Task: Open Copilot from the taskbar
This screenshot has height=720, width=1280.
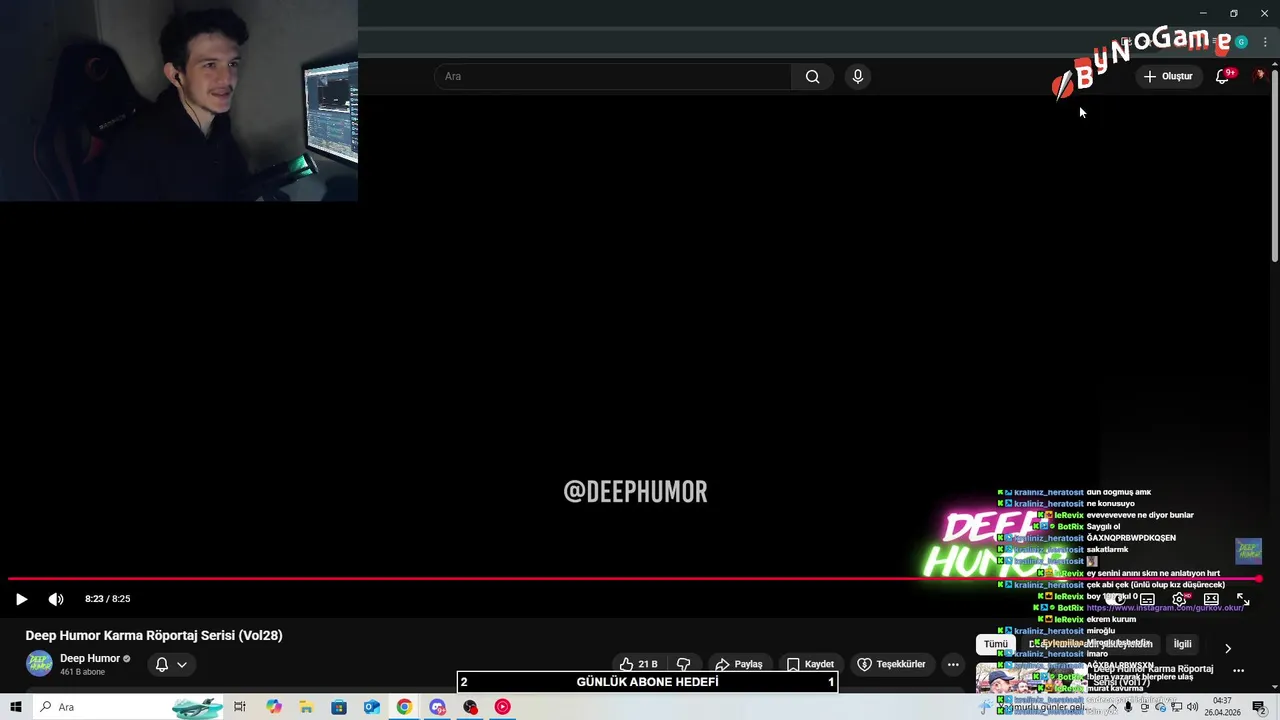Action: coord(274,707)
